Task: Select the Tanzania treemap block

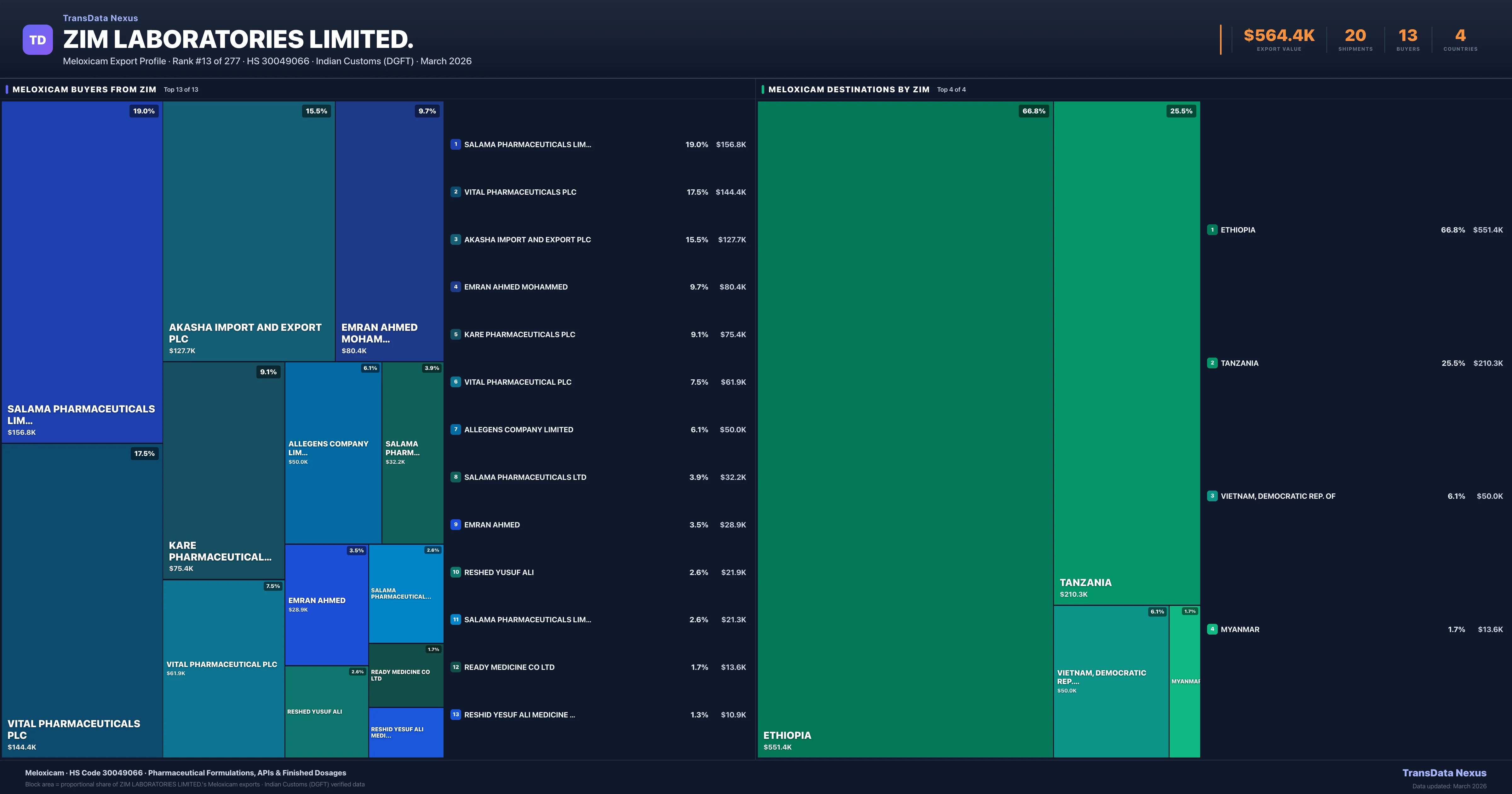Action: coord(1126,352)
